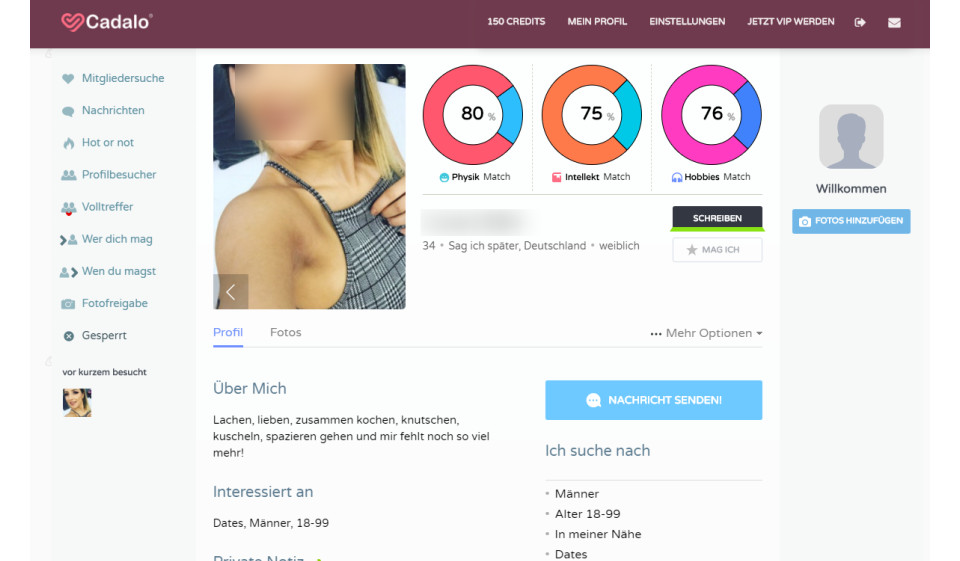Open MEIN PROFIL in top menu
This screenshot has height=561, width=960.
tap(597, 21)
